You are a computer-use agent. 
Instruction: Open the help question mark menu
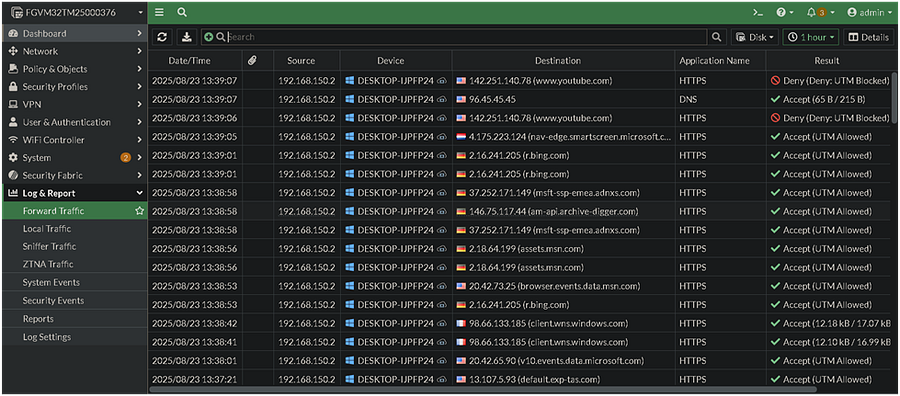pos(784,12)
